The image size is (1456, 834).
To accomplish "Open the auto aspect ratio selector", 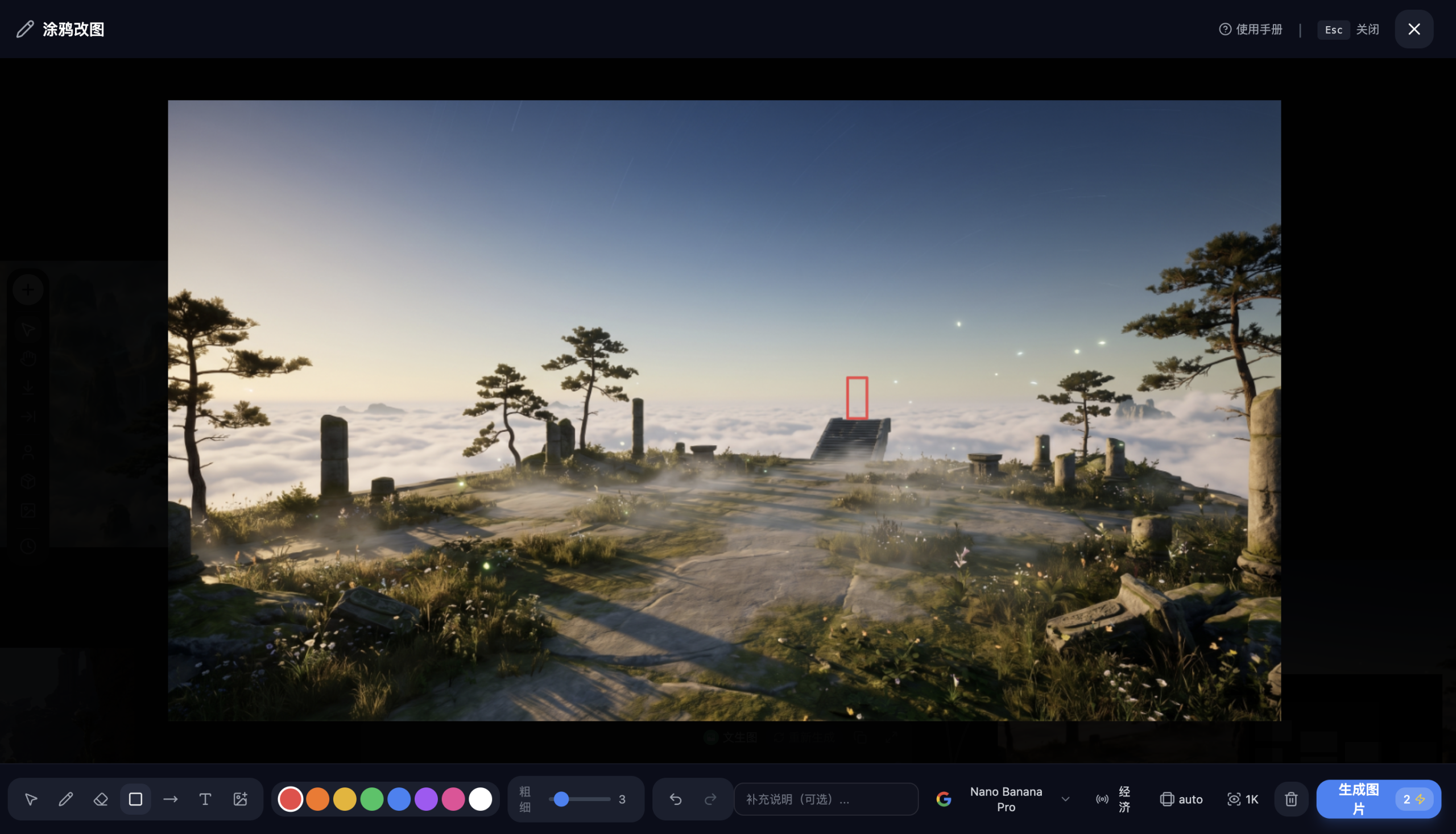I will (1181, 799).
